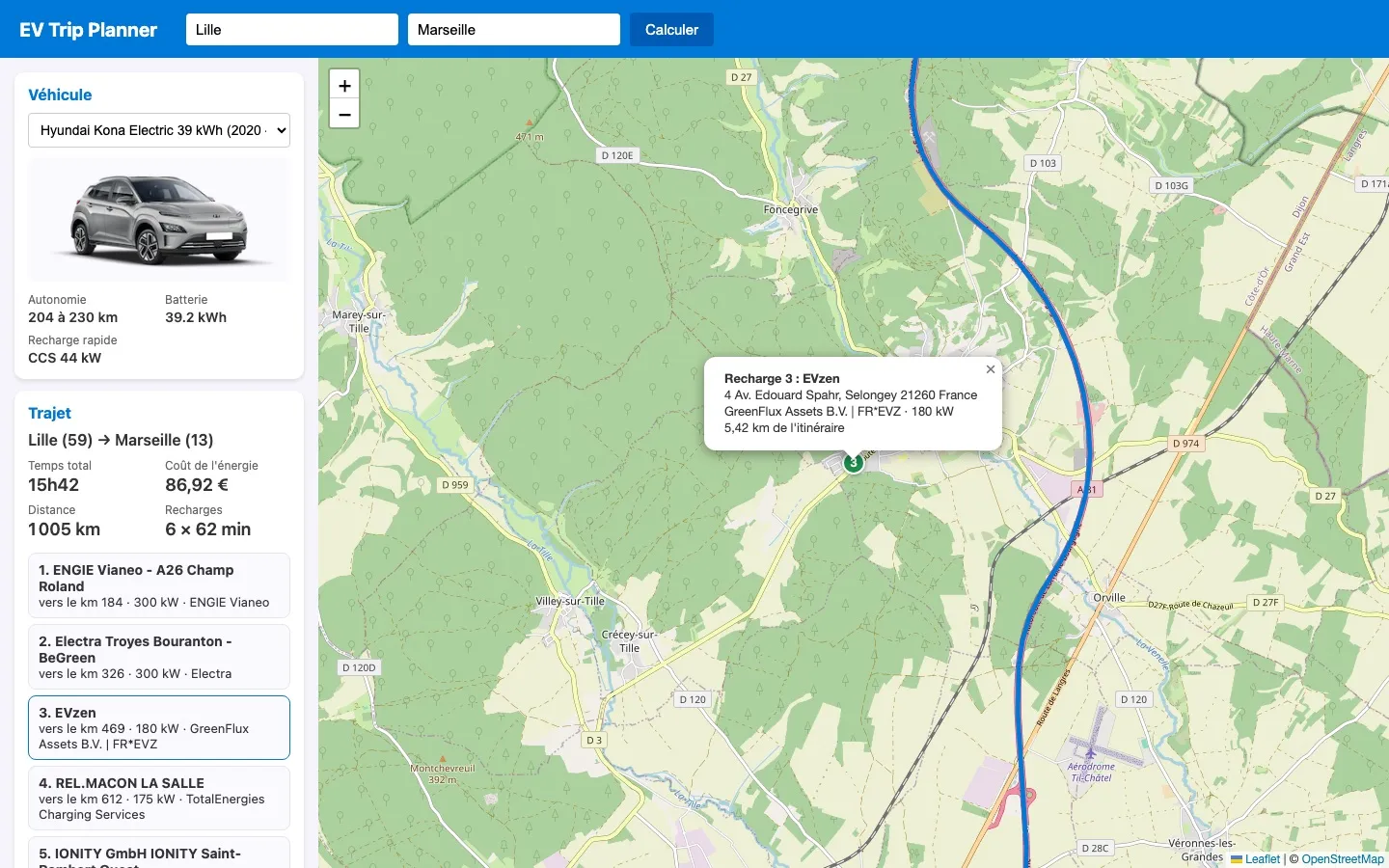This screenshot has height=868, width=1389.
Task: Open the vehicle model dropdown
Action: coord(159,130)
